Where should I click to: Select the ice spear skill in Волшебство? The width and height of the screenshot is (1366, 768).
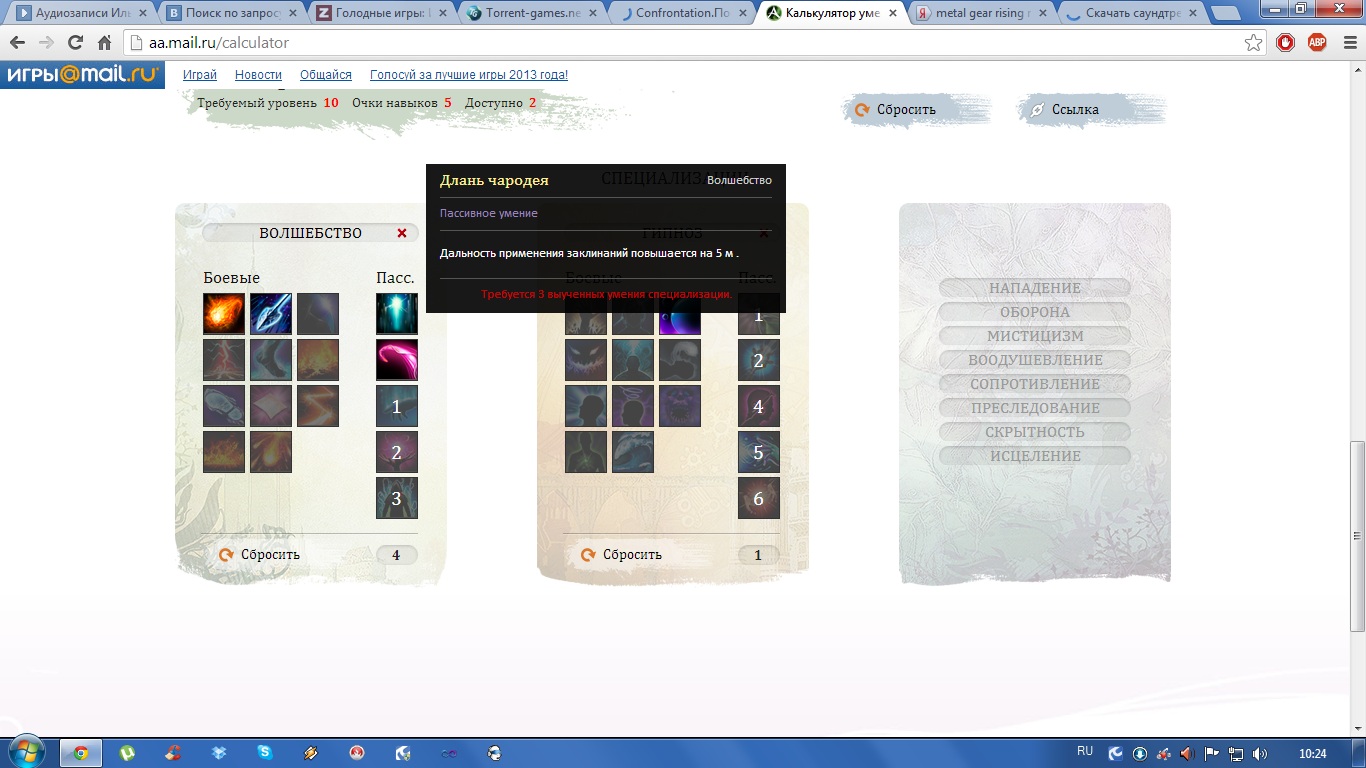271,314
